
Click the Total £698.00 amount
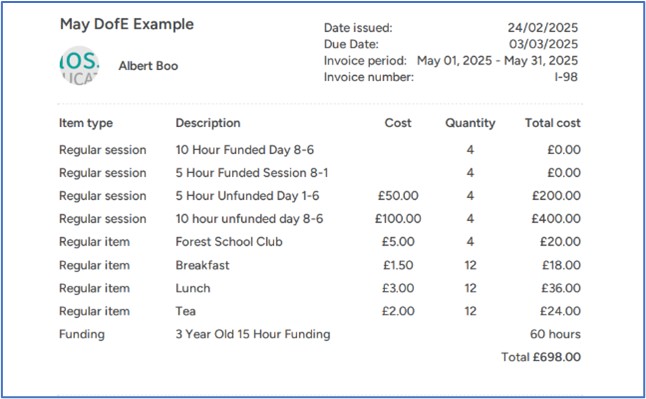point(541,357)
